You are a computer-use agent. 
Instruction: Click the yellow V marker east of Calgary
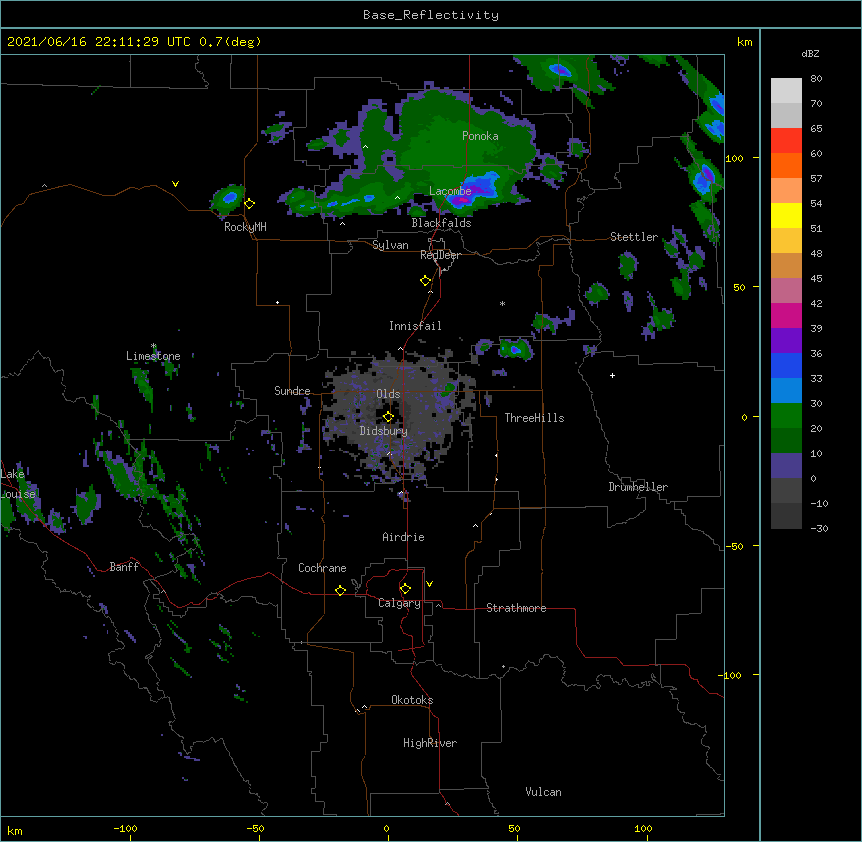429,584
